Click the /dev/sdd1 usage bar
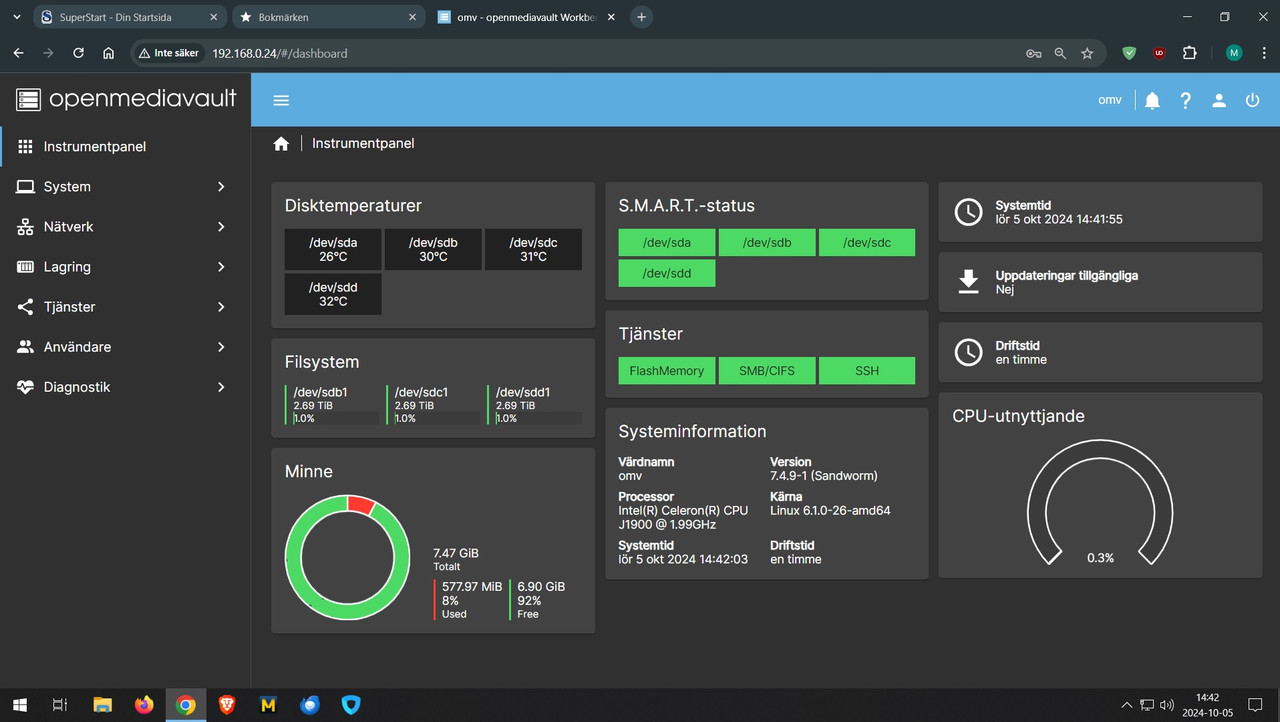The height and width of the screenshot is (722, 1280). point(539,418)
